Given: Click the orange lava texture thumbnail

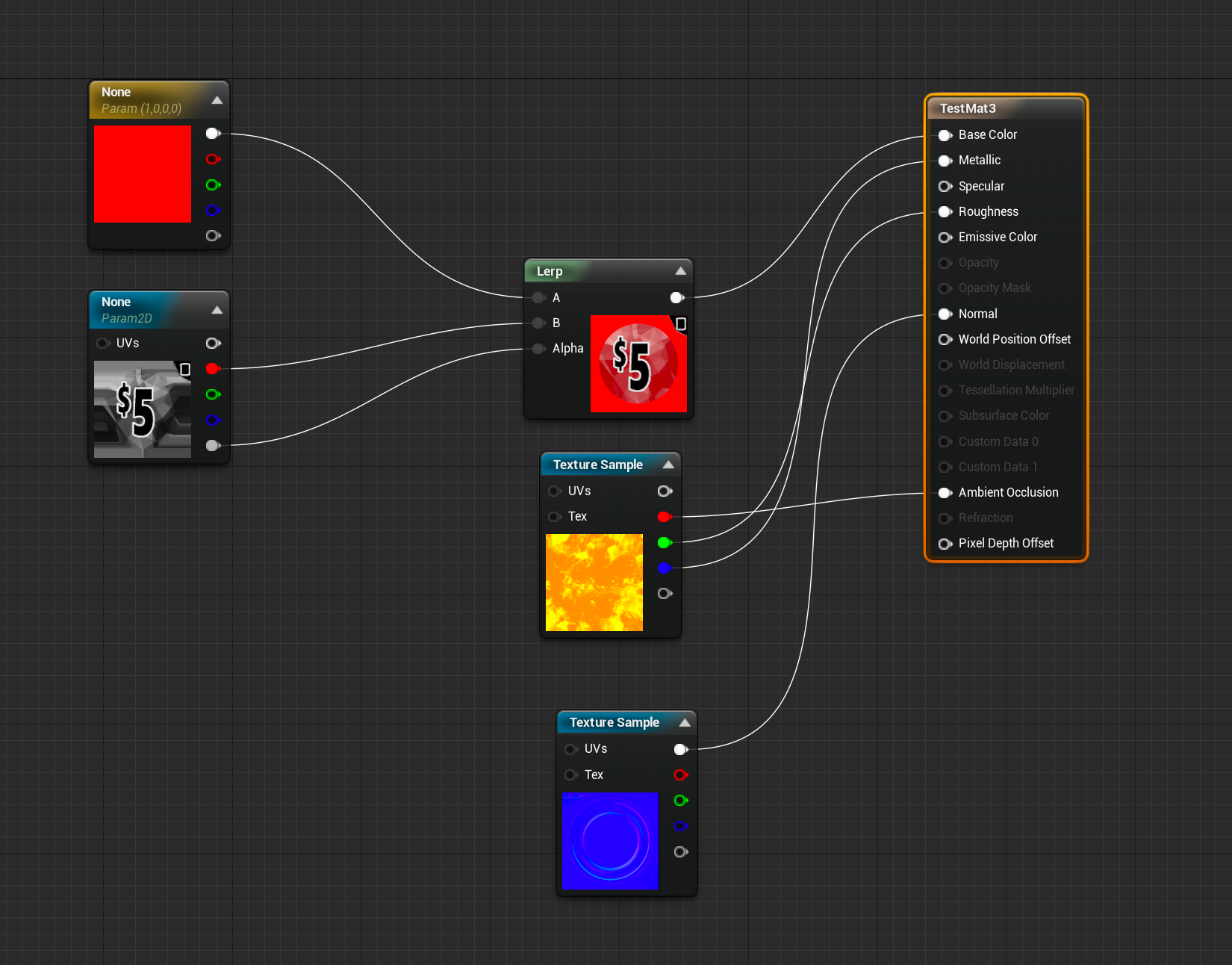Looking at the screenshot, I should (x=594, y=583).
